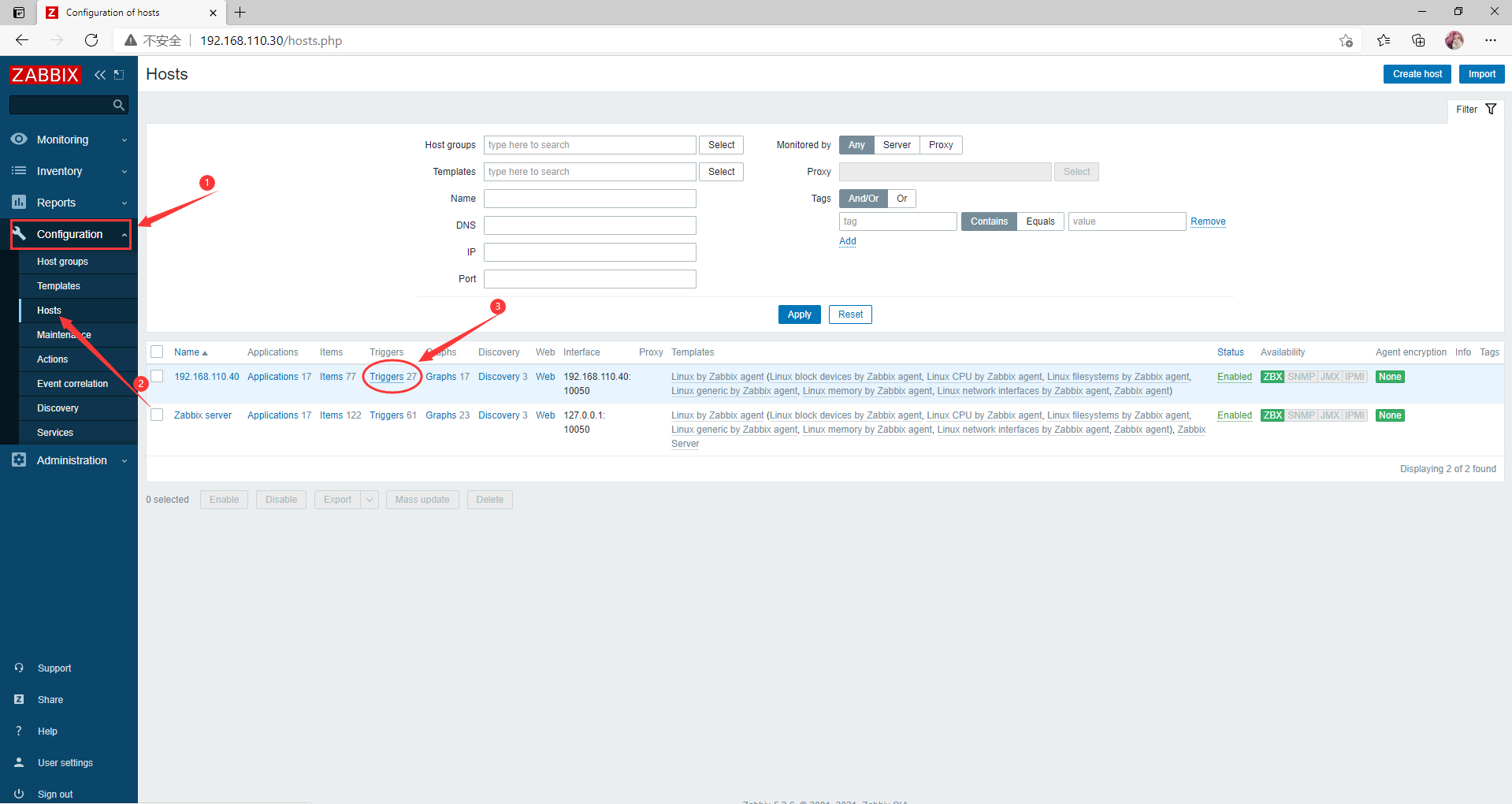
Task: Reset the host filter
Action: (850, 315)
